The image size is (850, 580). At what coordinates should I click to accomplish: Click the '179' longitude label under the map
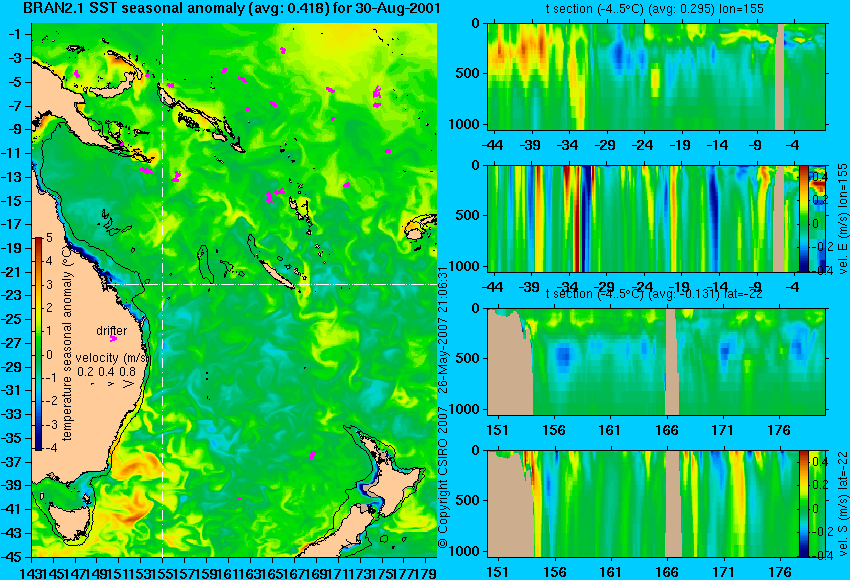click(x=426, y=572)
